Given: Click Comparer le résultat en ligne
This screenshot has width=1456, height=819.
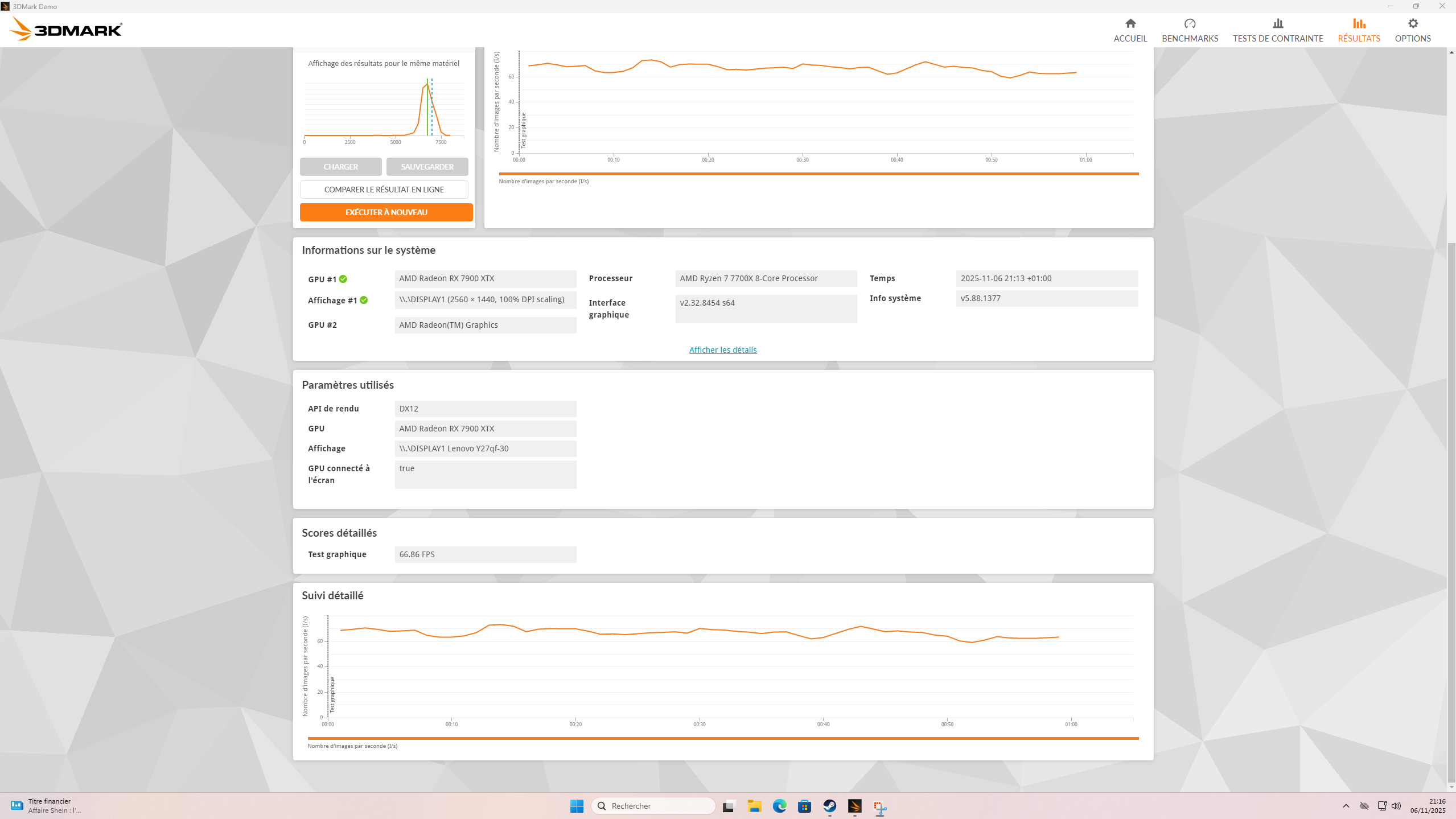Looking at the screenshot, I should (384, 190).
